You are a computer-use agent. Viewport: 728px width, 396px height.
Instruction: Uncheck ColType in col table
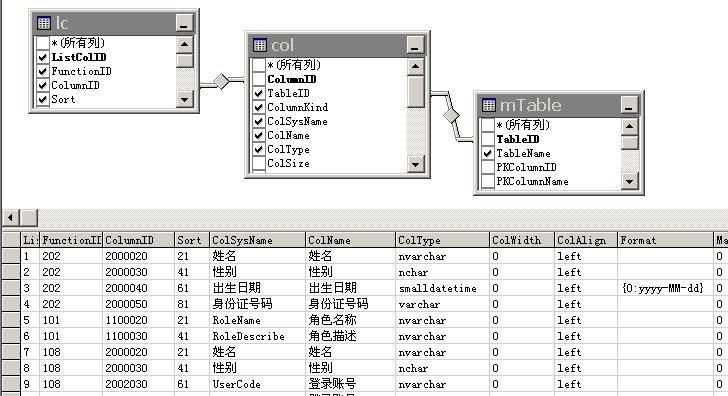click(259, 149)
